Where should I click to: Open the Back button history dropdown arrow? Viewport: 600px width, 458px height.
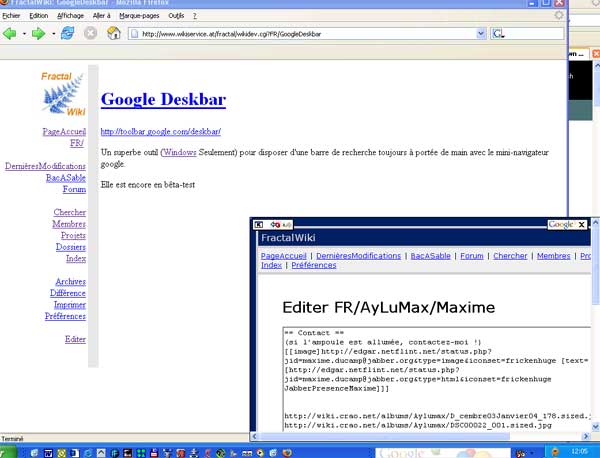[x=24, y=34]
